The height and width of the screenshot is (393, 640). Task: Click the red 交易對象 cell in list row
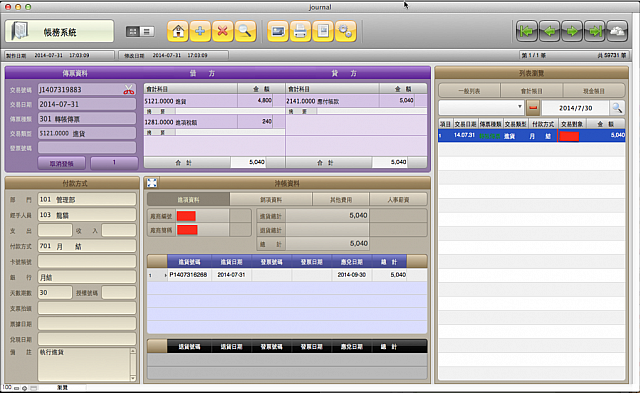click(569, 136)
